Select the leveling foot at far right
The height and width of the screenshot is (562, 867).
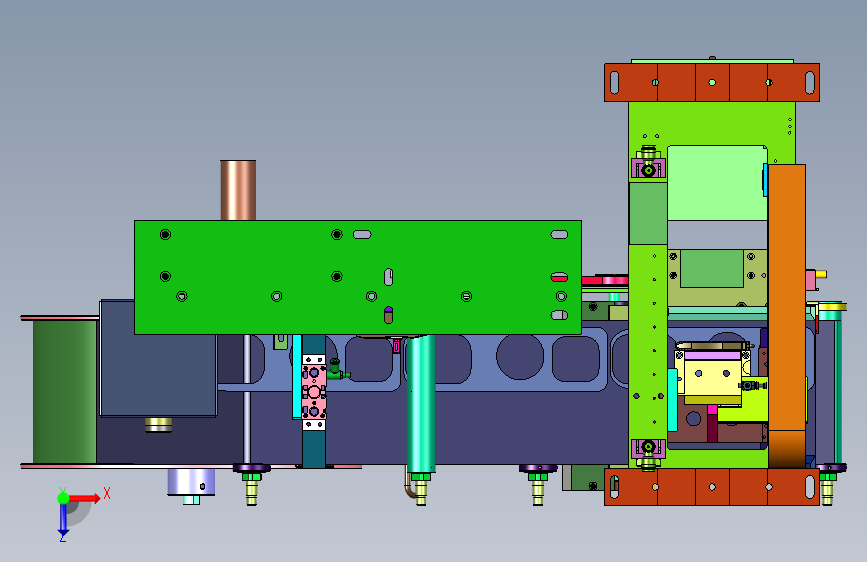(827, 485)
